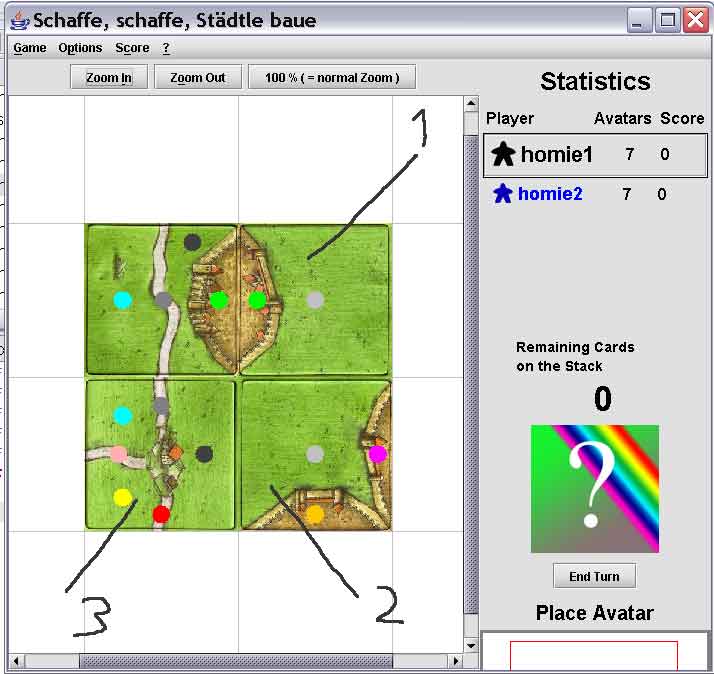Select dark dot beside upper-left city wall
The width and height of the screenshot is (714, 674).
(192, 242)
